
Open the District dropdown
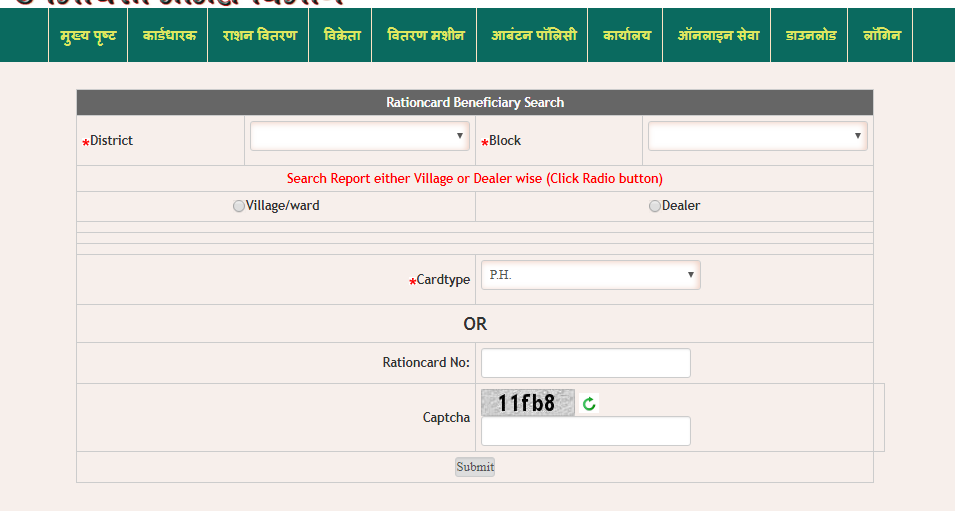click(359, 136)
